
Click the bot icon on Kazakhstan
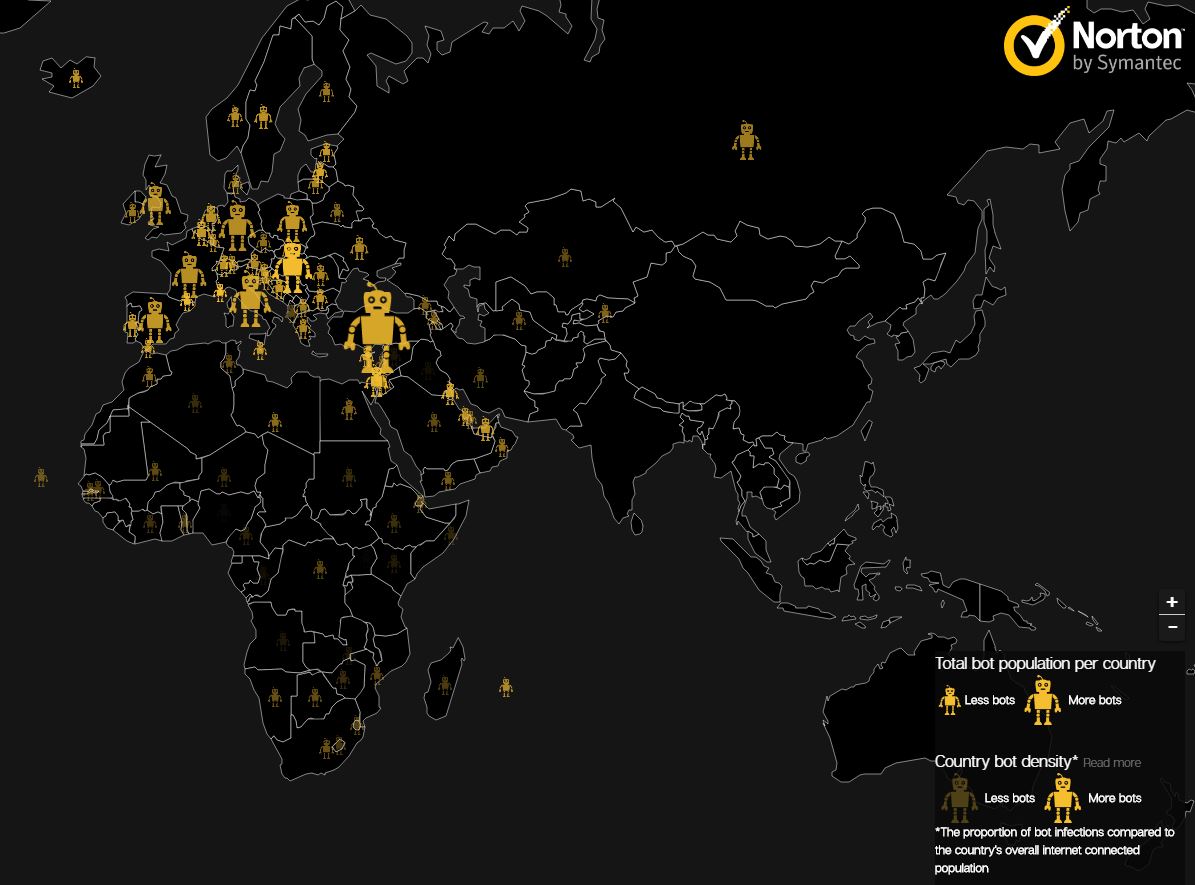(x=565, y=257)
